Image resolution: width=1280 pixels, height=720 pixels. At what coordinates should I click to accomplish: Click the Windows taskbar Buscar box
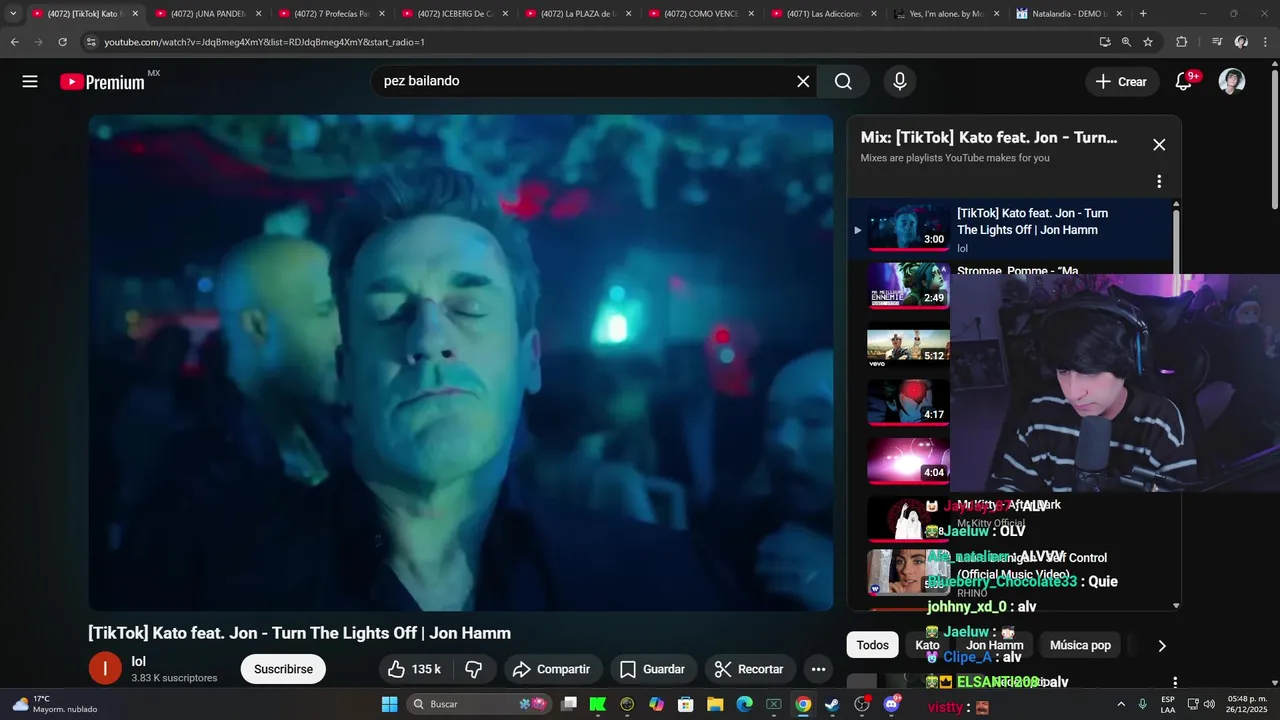[x=479, y=704]
